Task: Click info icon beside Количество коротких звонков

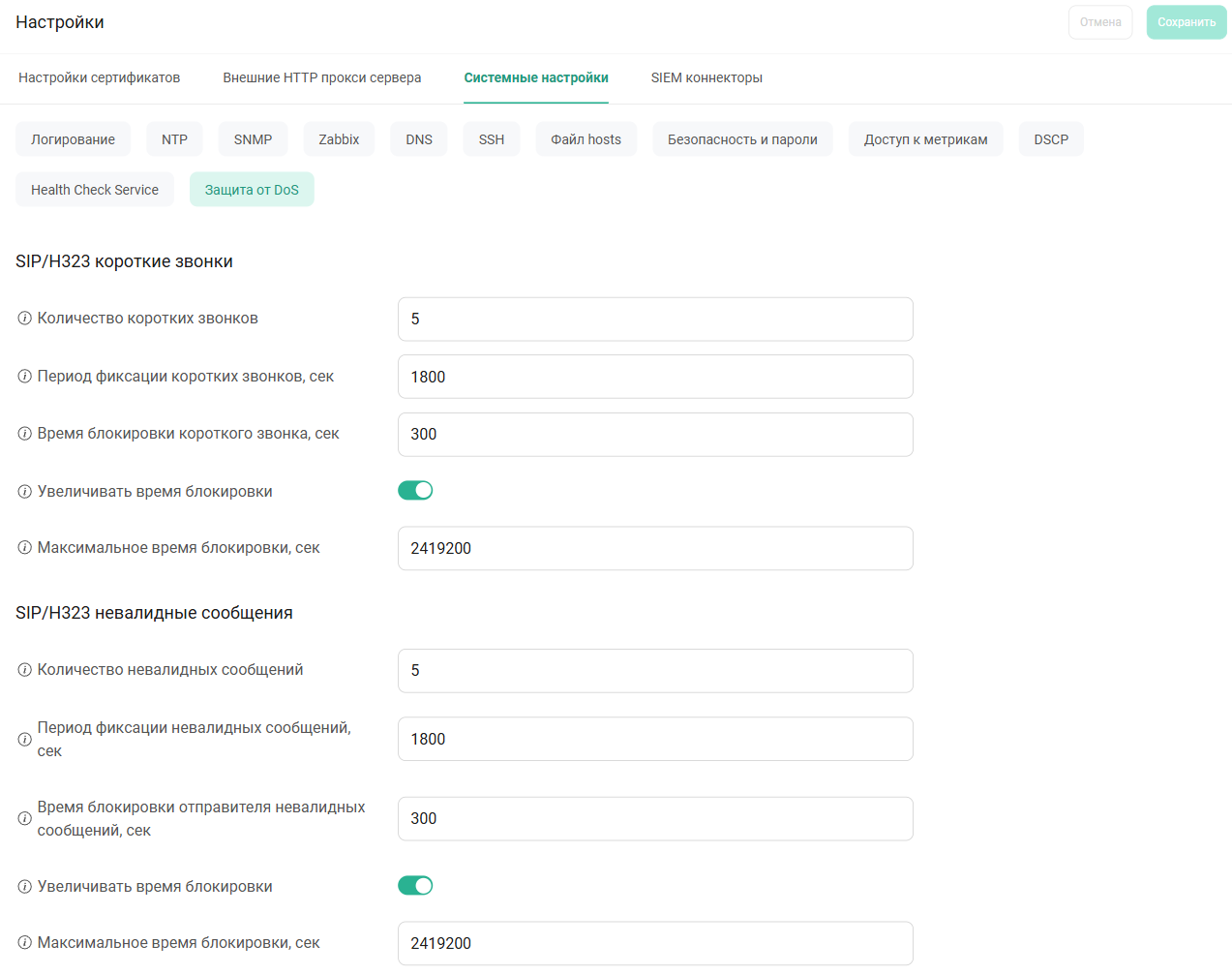Action: click(25, 319)
